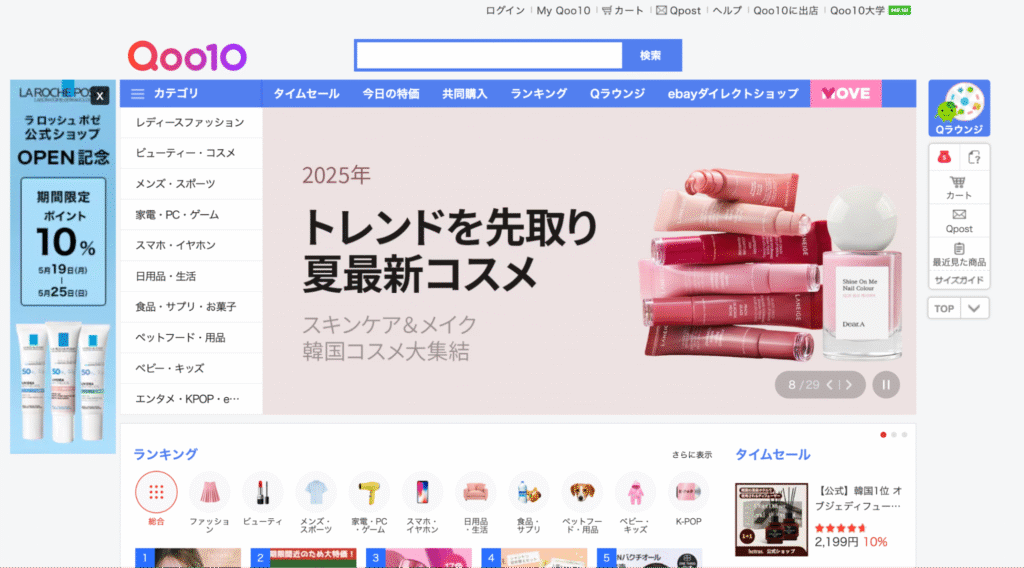This screenshot has width=1024, height=568.
Task: Go to next banner slide
Action: coord(849,385)
